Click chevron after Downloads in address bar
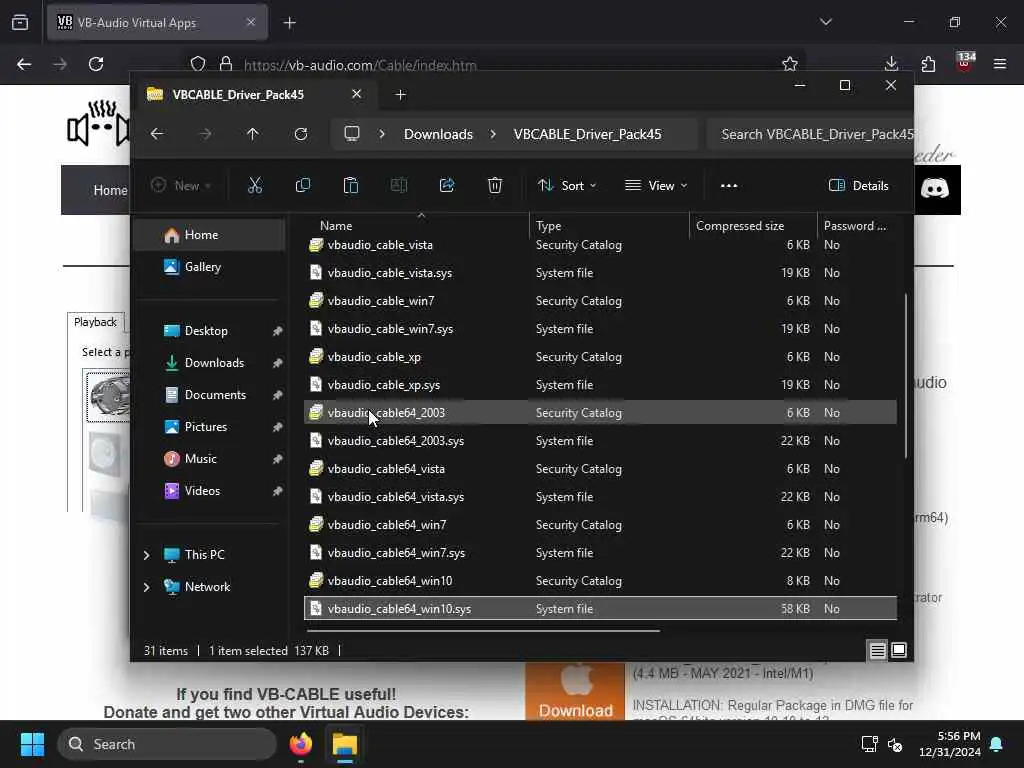 493,134
